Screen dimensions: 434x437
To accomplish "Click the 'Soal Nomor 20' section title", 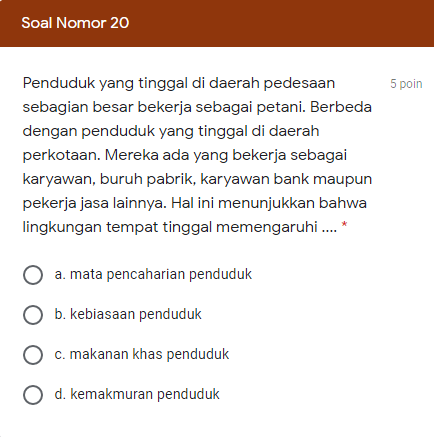I will tap(75, 23).
